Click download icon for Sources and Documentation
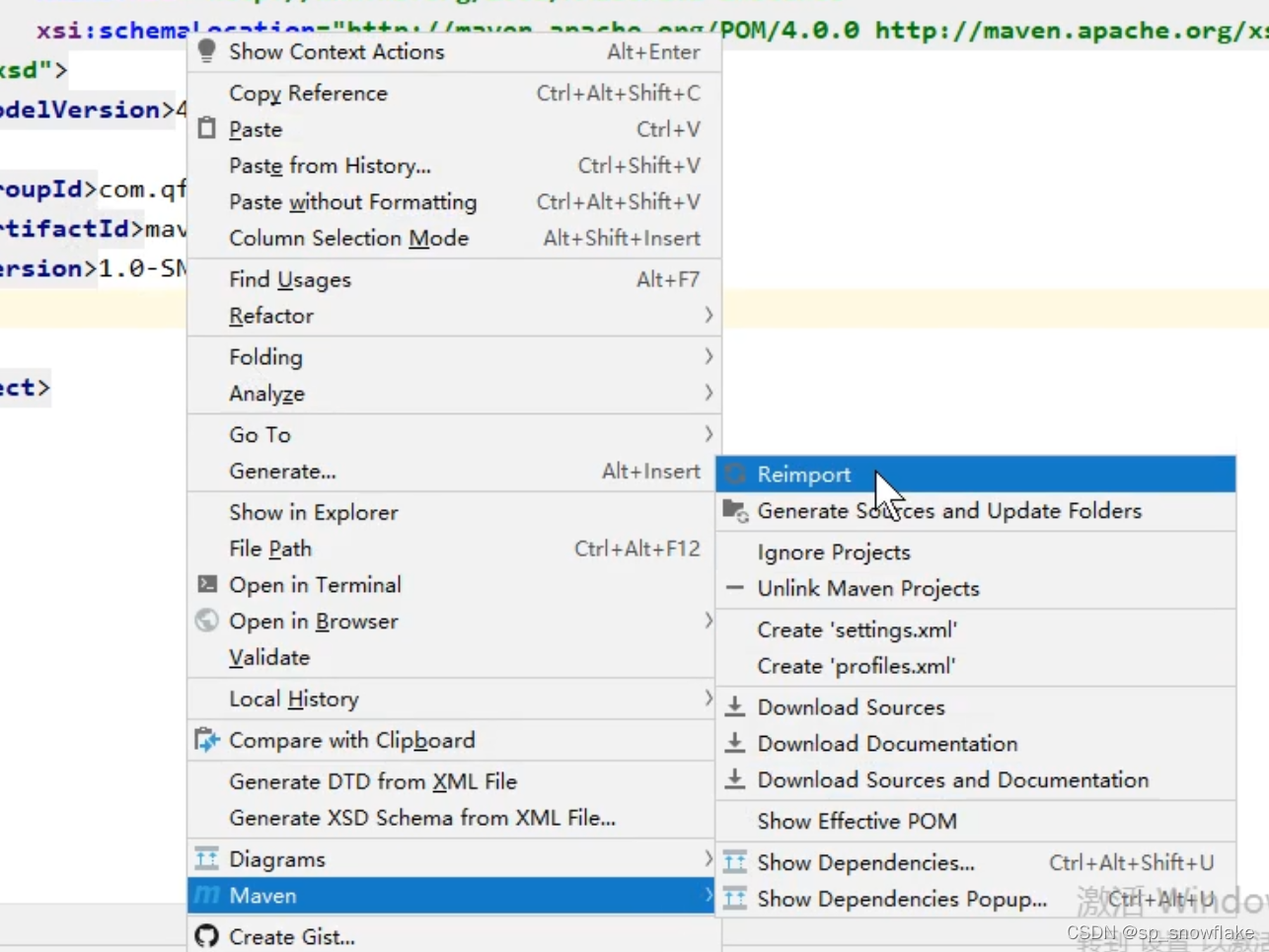1269x952 pixels. point(735,779)
